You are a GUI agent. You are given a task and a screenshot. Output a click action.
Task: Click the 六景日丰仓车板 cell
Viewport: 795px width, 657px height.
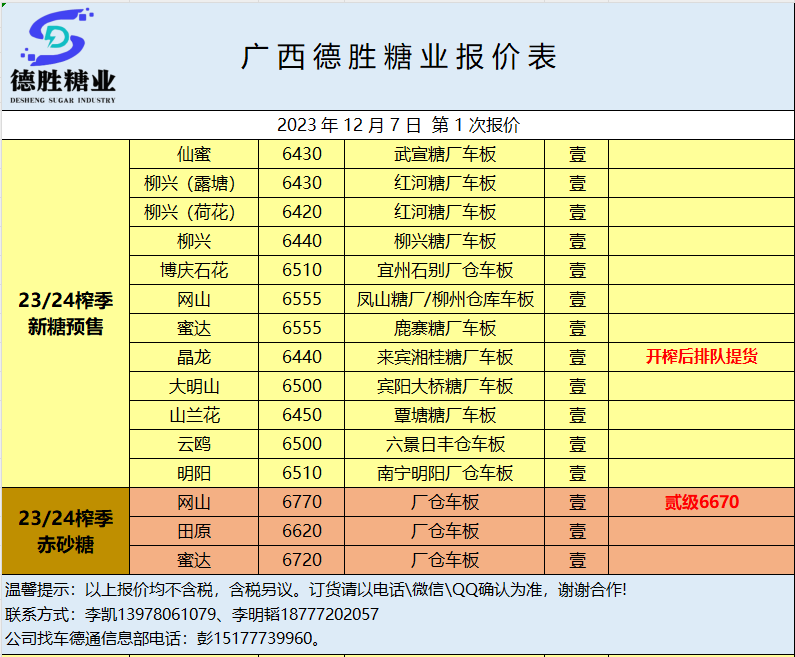(x=445, y=444)
